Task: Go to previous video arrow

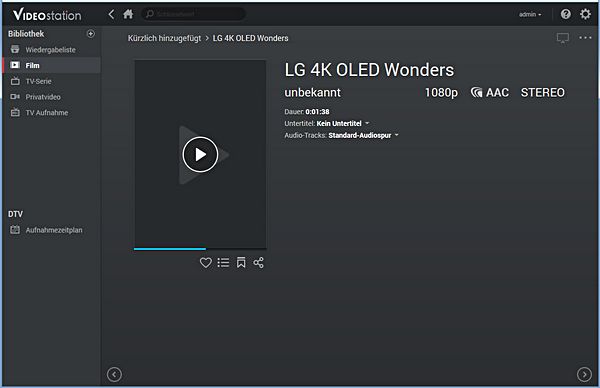Action: (114, 374)
